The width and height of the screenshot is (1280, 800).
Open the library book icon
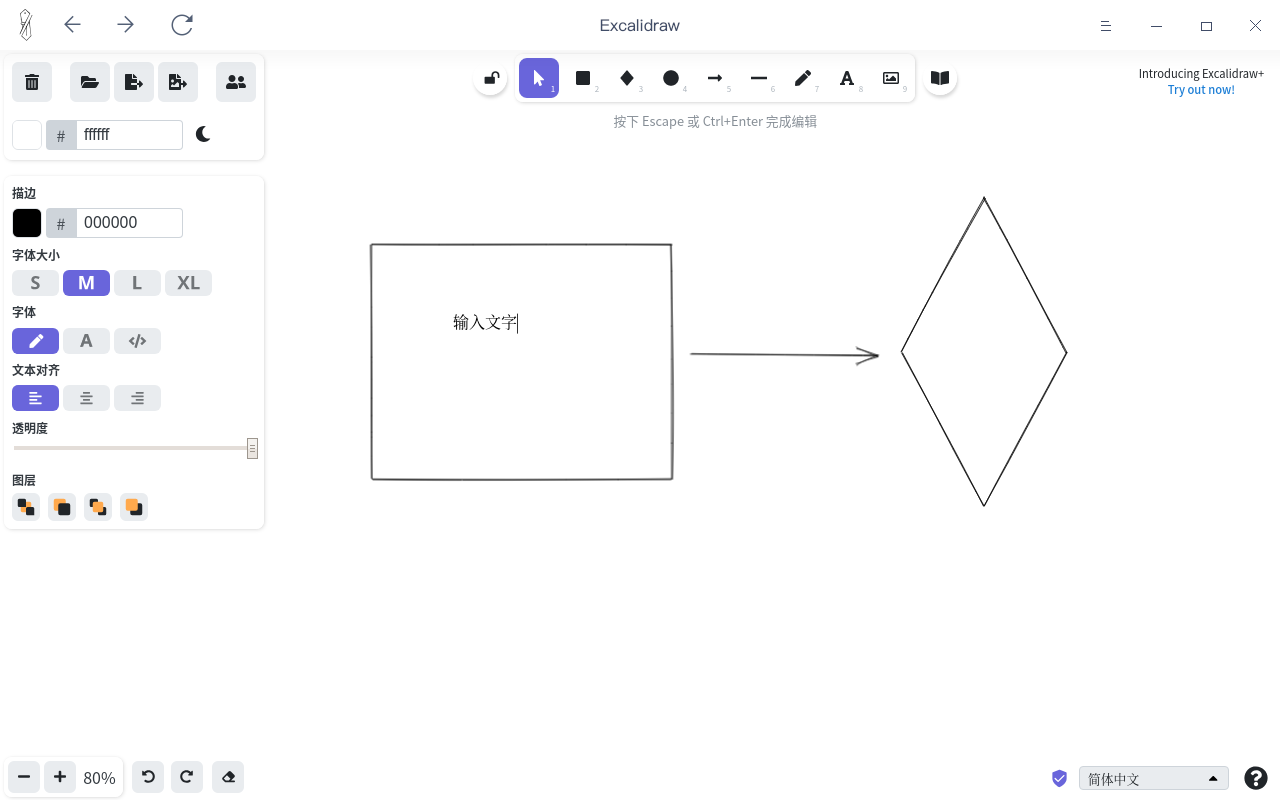pyautogui.click(x=940, y=78)
